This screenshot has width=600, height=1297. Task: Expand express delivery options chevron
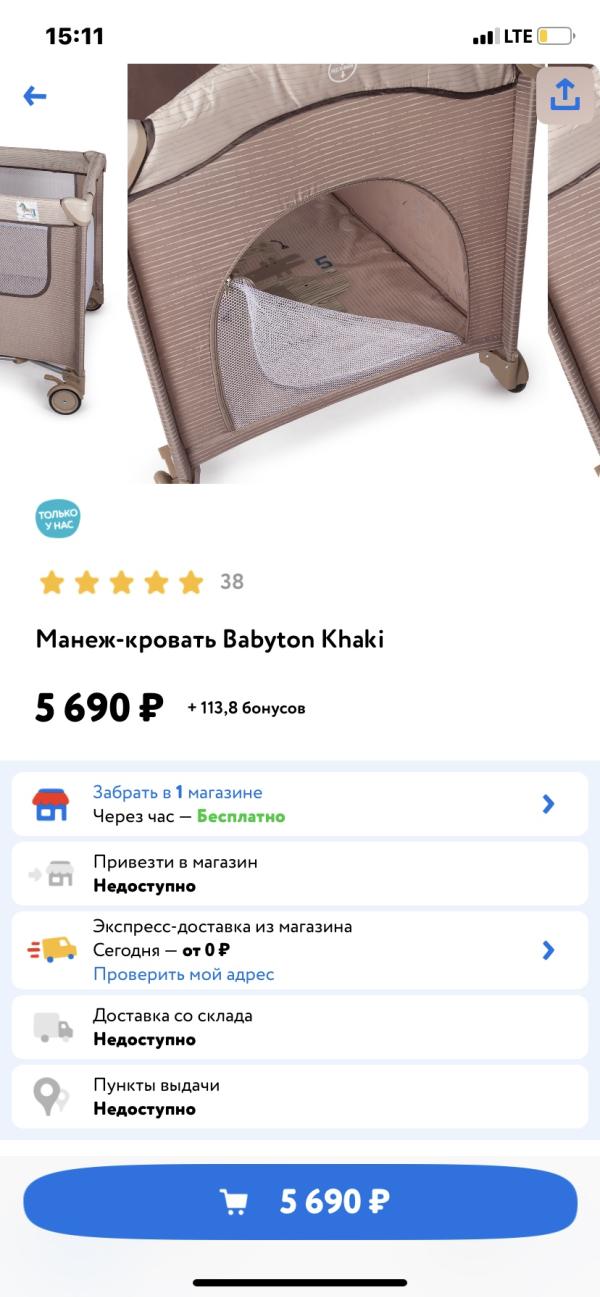[548, 950]
